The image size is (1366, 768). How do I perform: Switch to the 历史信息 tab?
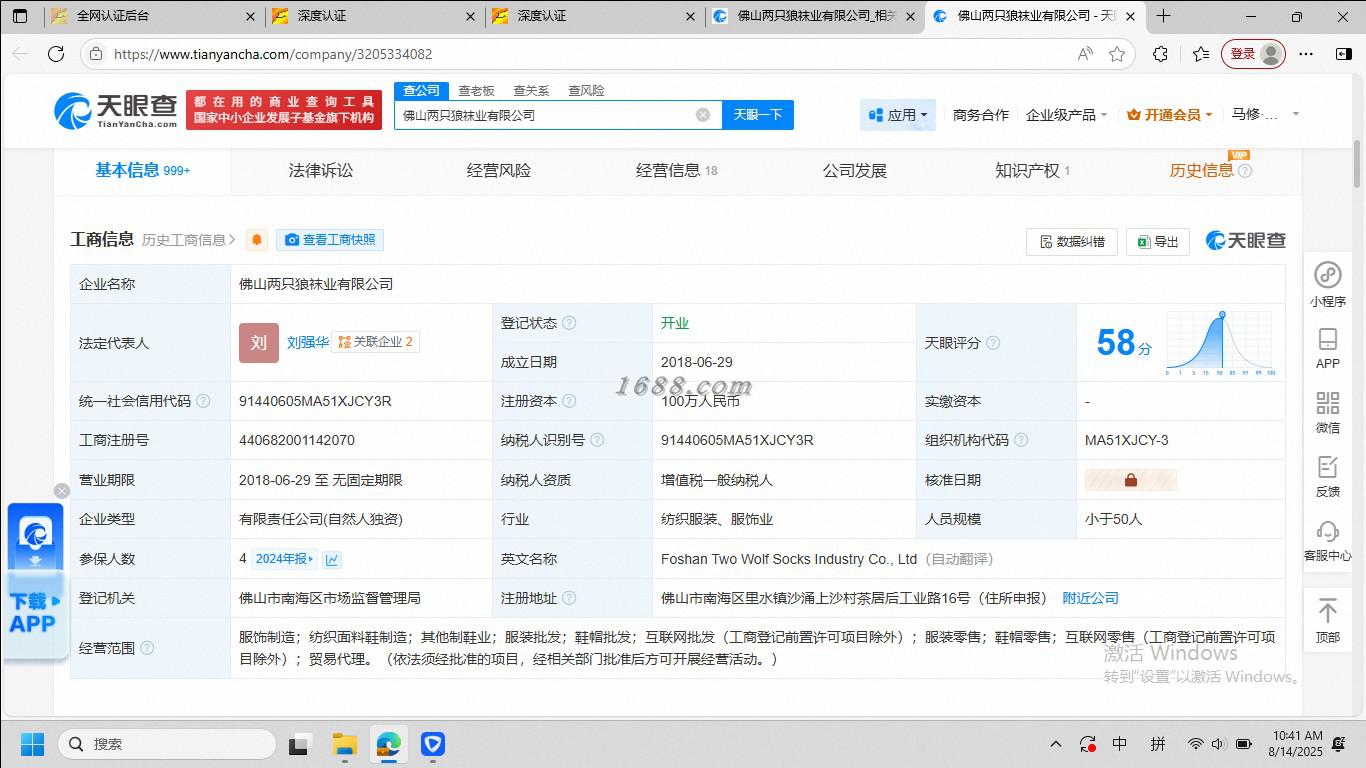pyautogui.click(x=1202, y=171)
